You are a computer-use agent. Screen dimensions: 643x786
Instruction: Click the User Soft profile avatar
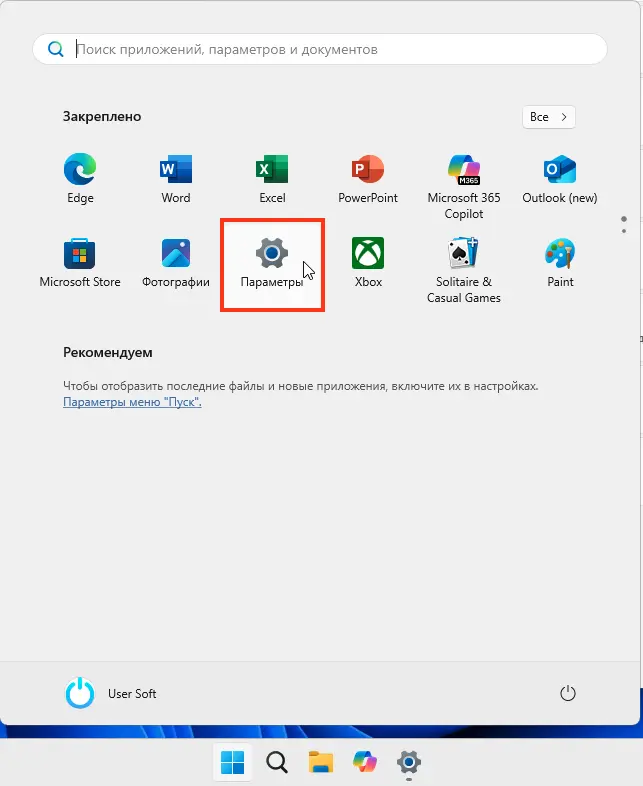pyautogui.click(x=80, y=693)
